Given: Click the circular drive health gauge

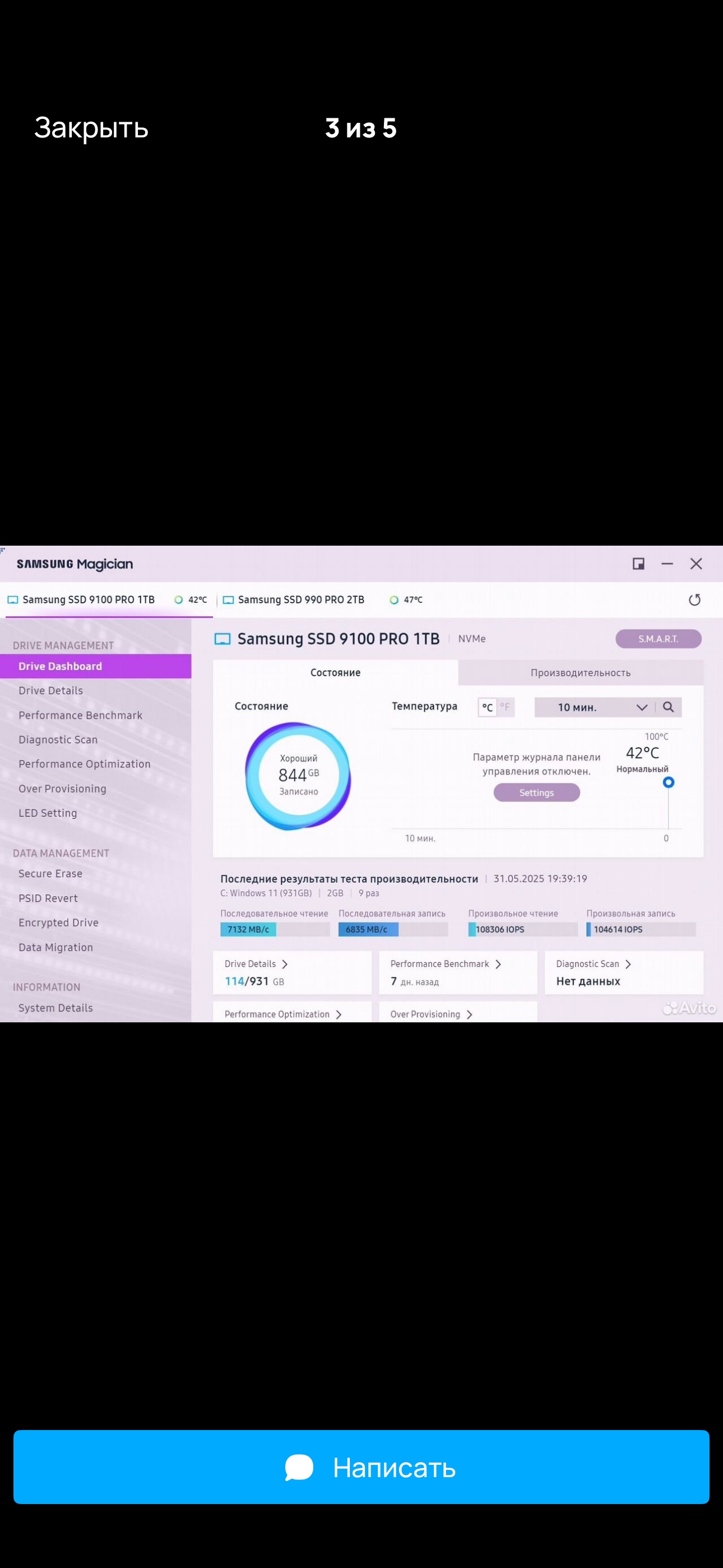Looking at the screenshot, I should (x=298, y=776).
